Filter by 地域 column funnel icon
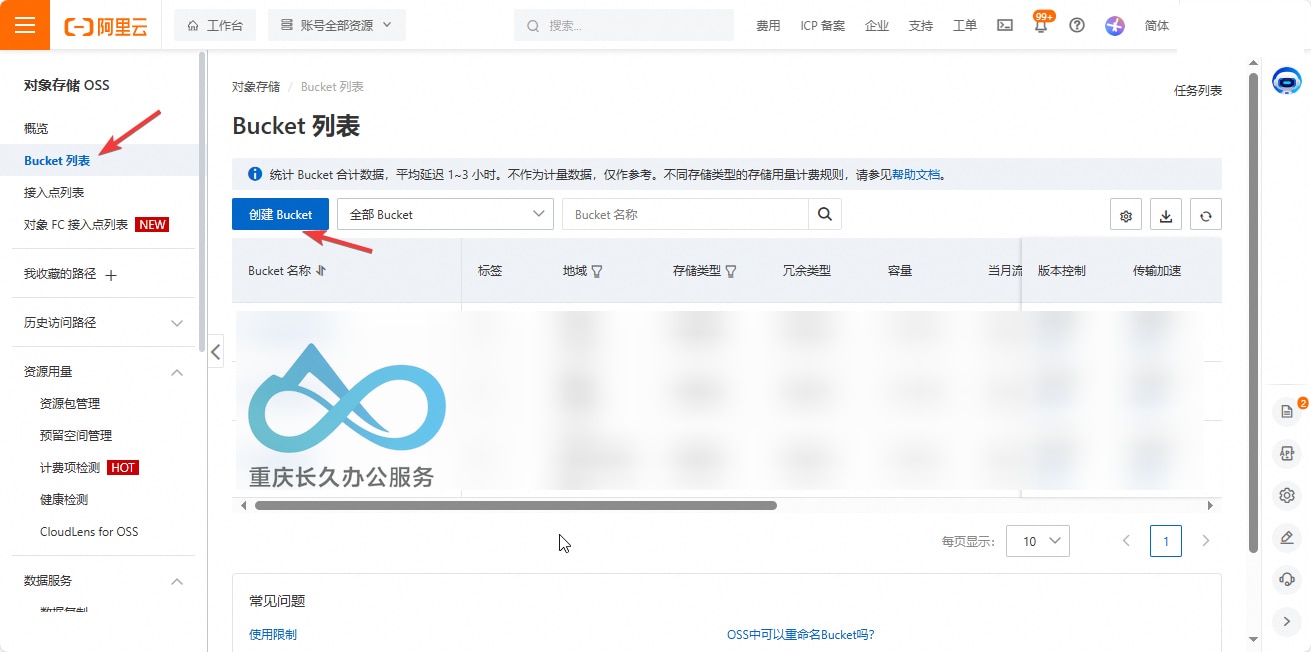Viewport: 1311px width, 652px height. tap(597, 271)
